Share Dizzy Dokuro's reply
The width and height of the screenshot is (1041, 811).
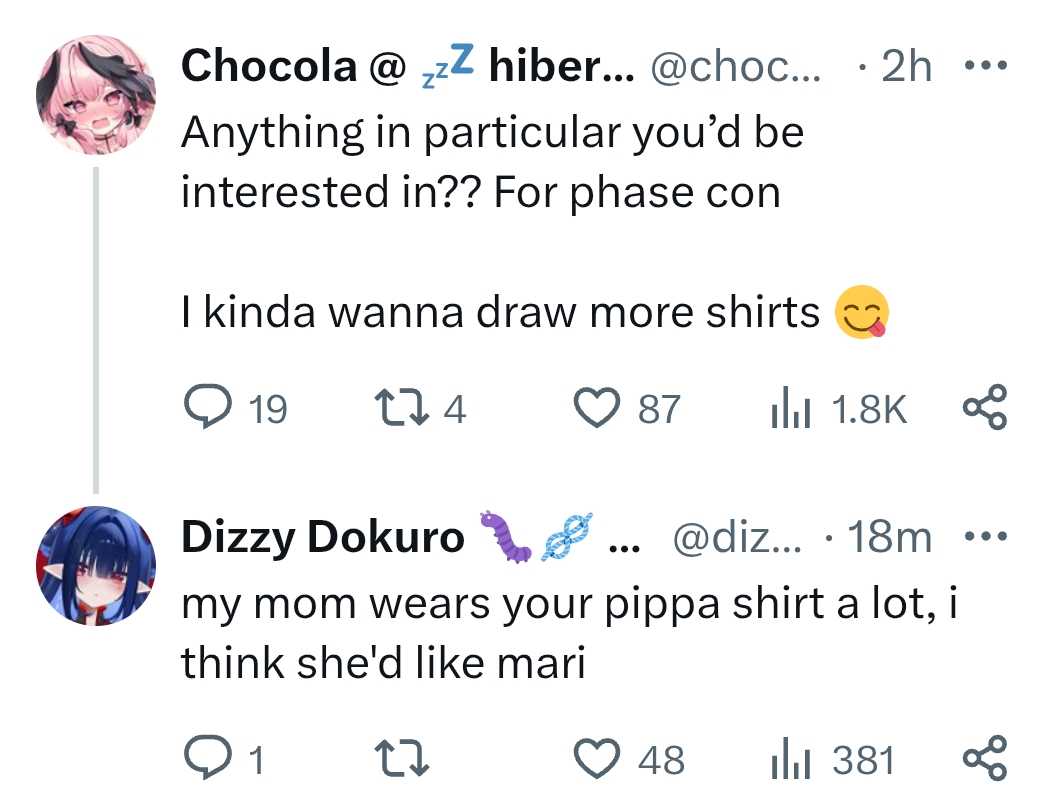coord(985,758)
